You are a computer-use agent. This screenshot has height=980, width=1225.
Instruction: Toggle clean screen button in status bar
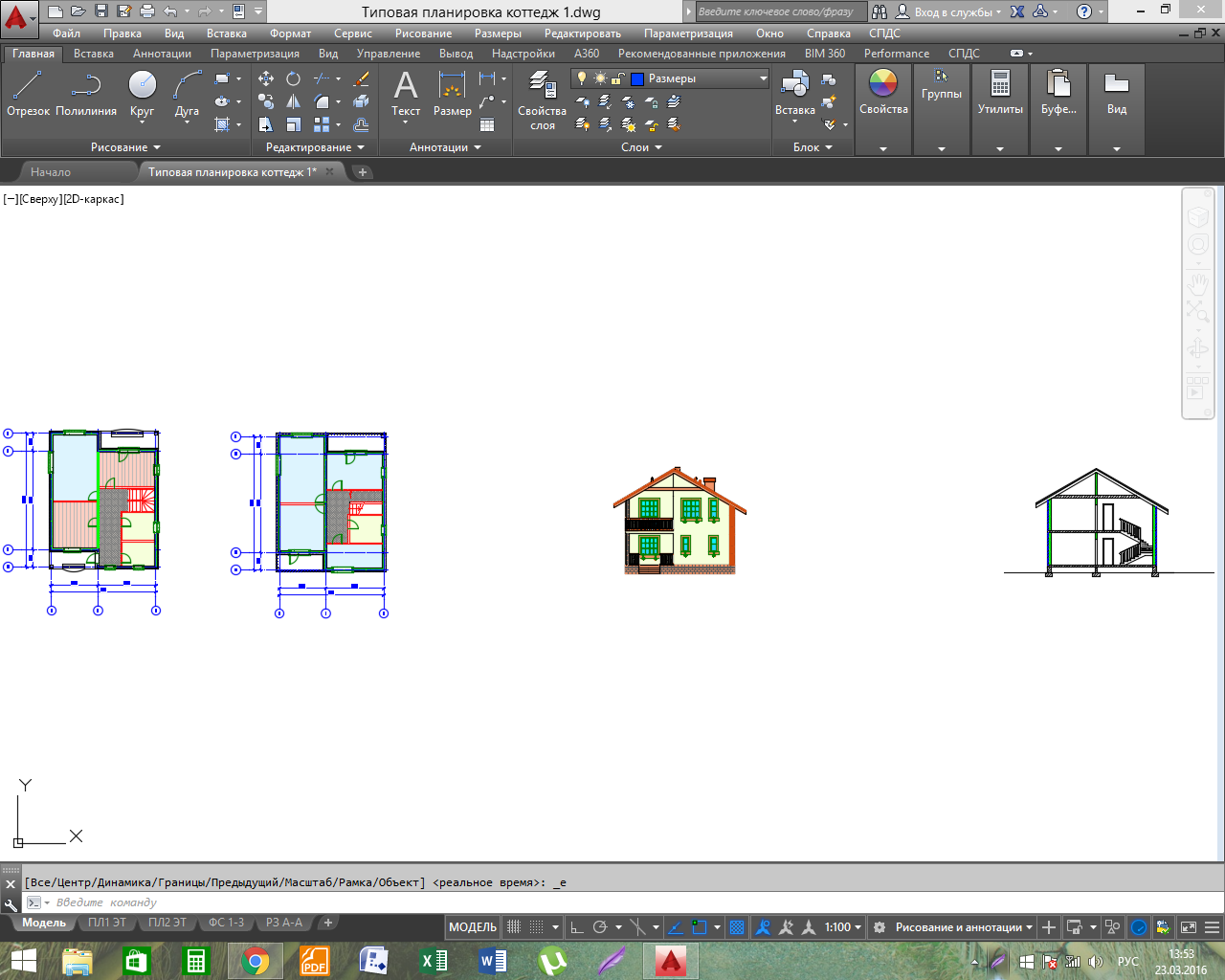[x=1189, y=926]
